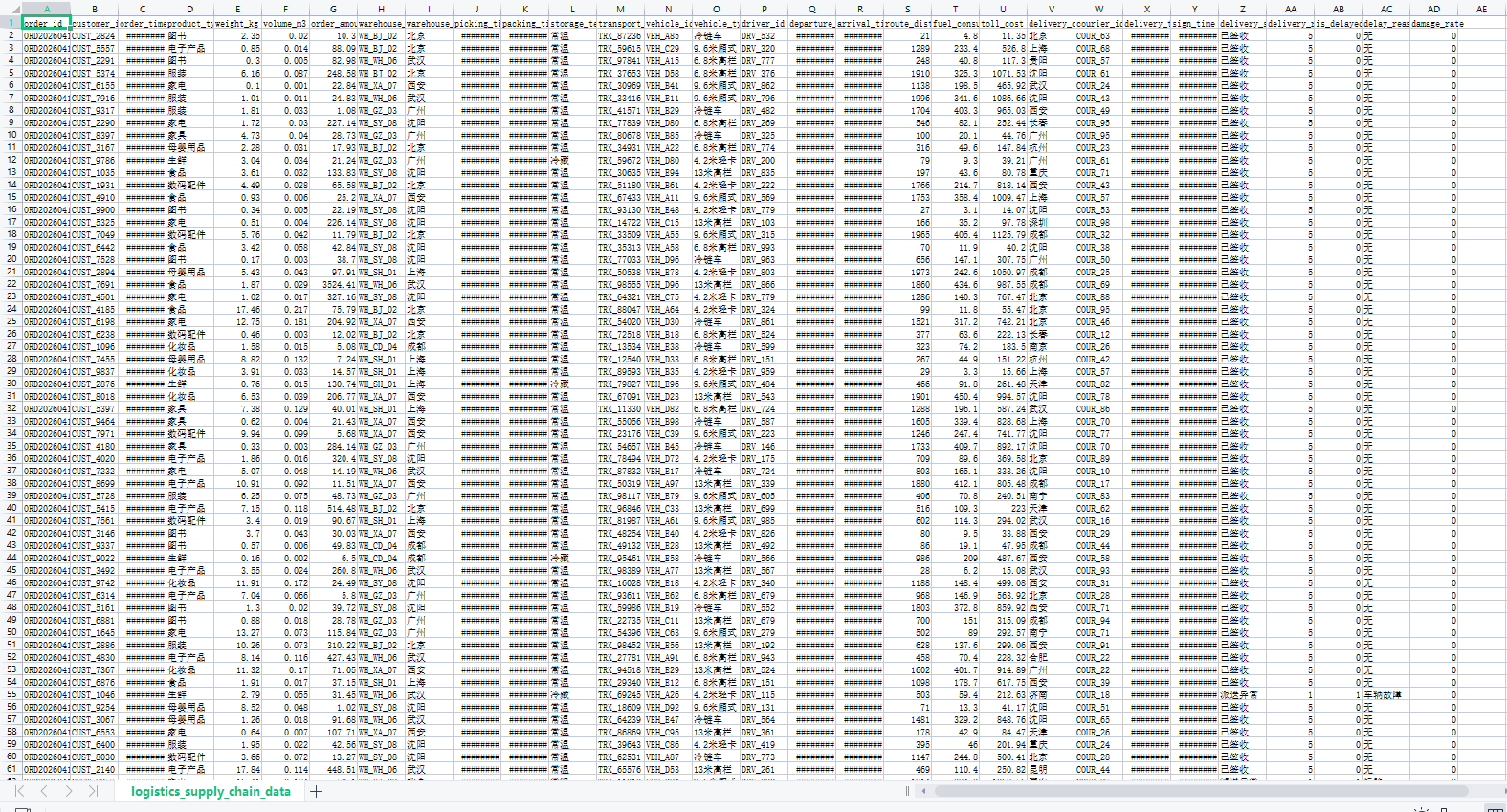The width and height of the screenshot is (1507, 812).
Task: Select cell CUST_9317
Action: click(x=94, y=110)
